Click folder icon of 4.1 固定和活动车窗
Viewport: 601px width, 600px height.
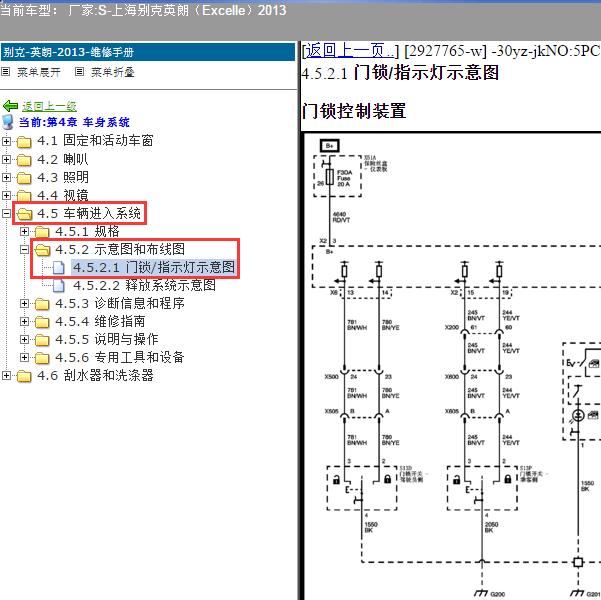pos(24,141)
